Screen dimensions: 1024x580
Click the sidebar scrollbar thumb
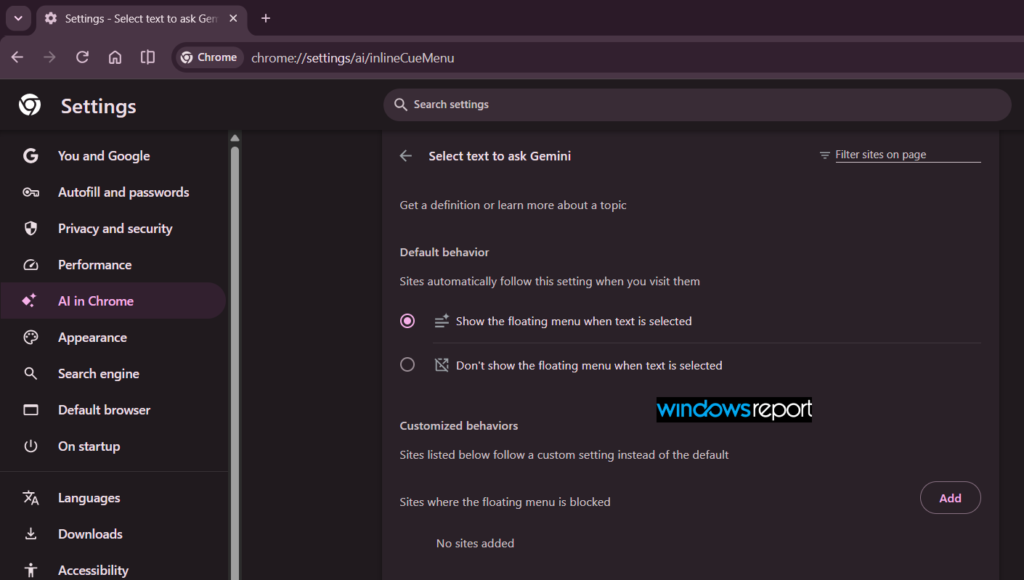click(x=235, y=362)
